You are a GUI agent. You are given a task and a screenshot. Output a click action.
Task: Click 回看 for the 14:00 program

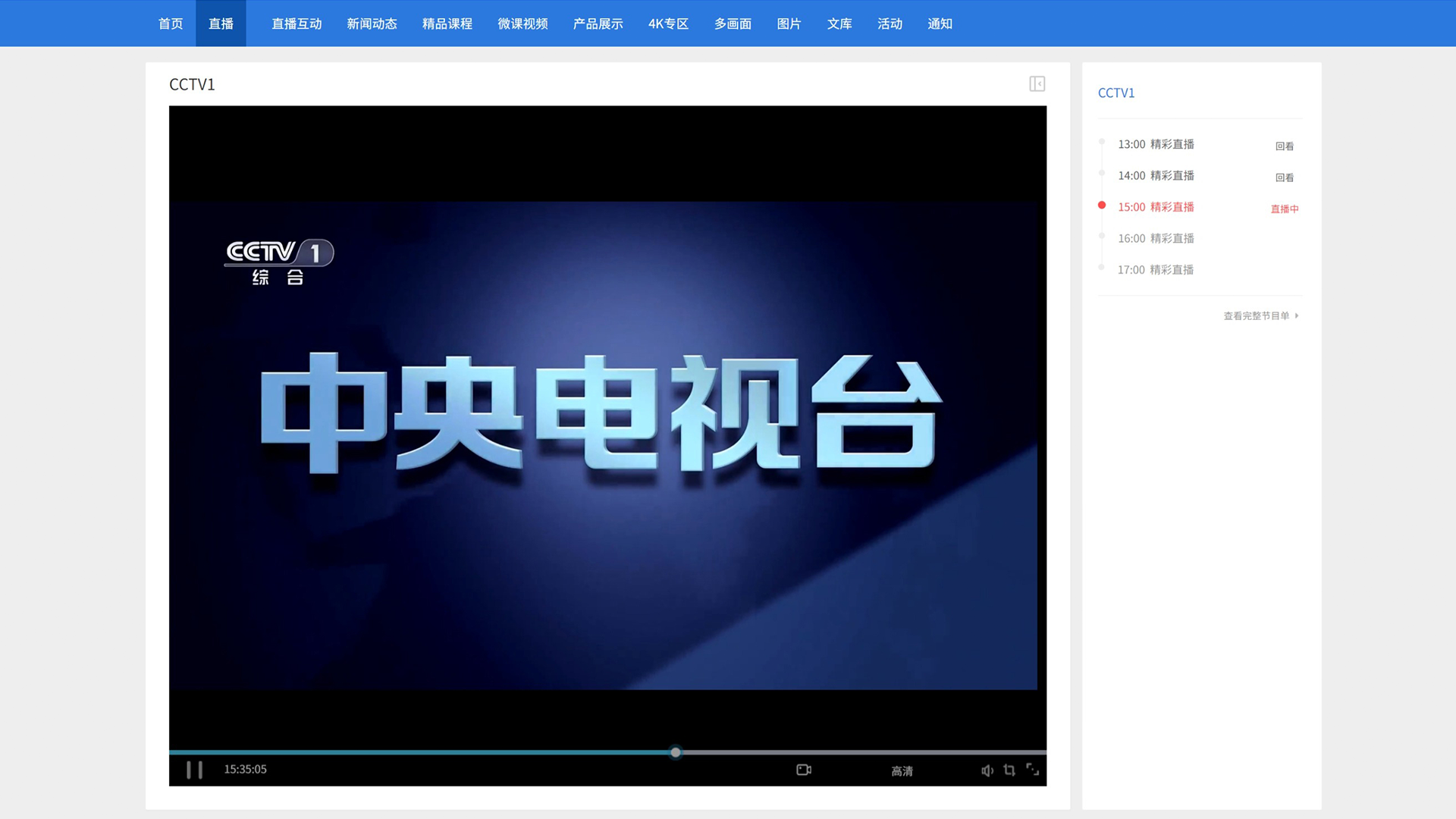tap(1285, 177)
